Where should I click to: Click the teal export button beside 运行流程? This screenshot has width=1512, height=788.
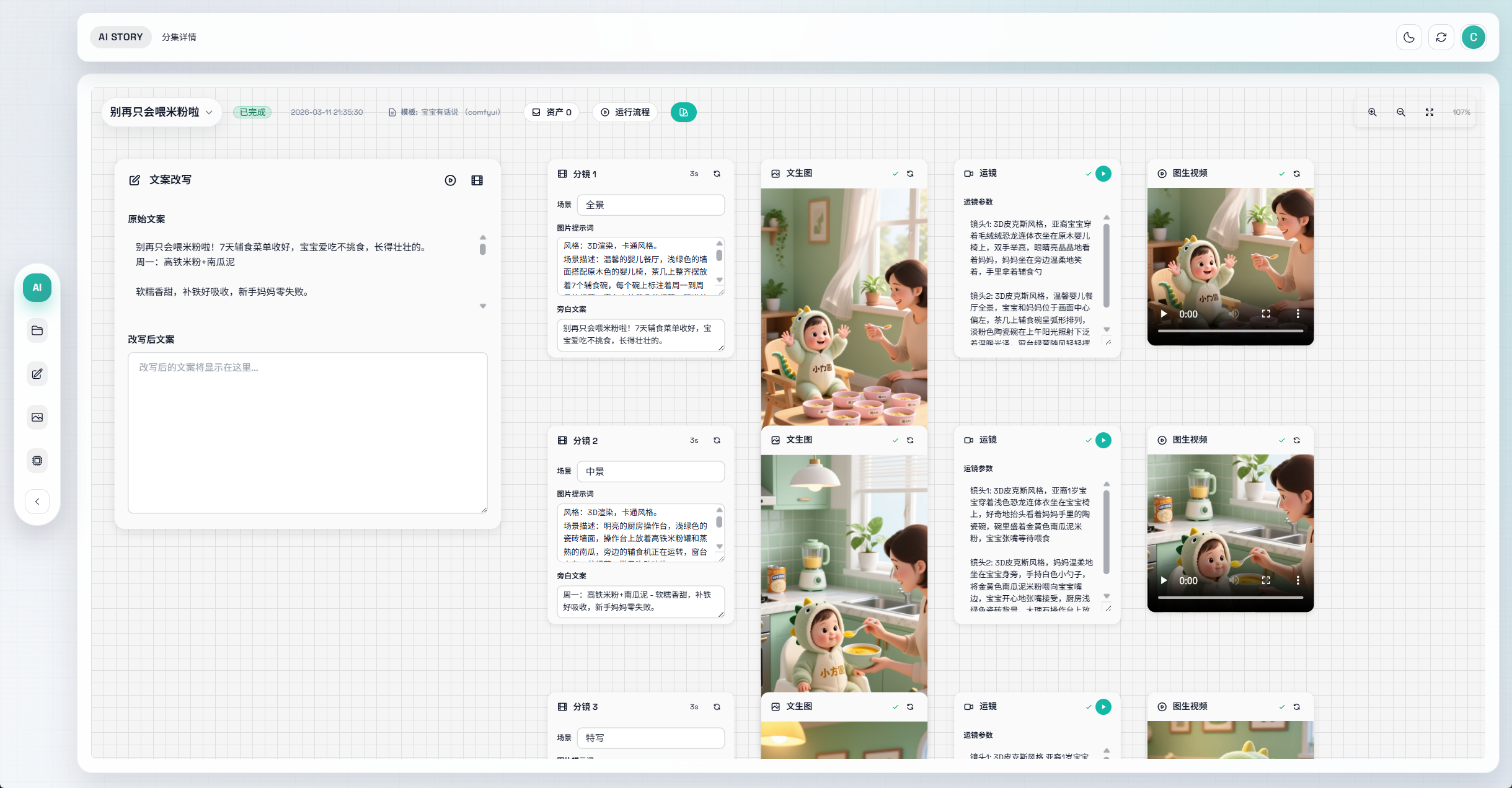coord(684,112)
